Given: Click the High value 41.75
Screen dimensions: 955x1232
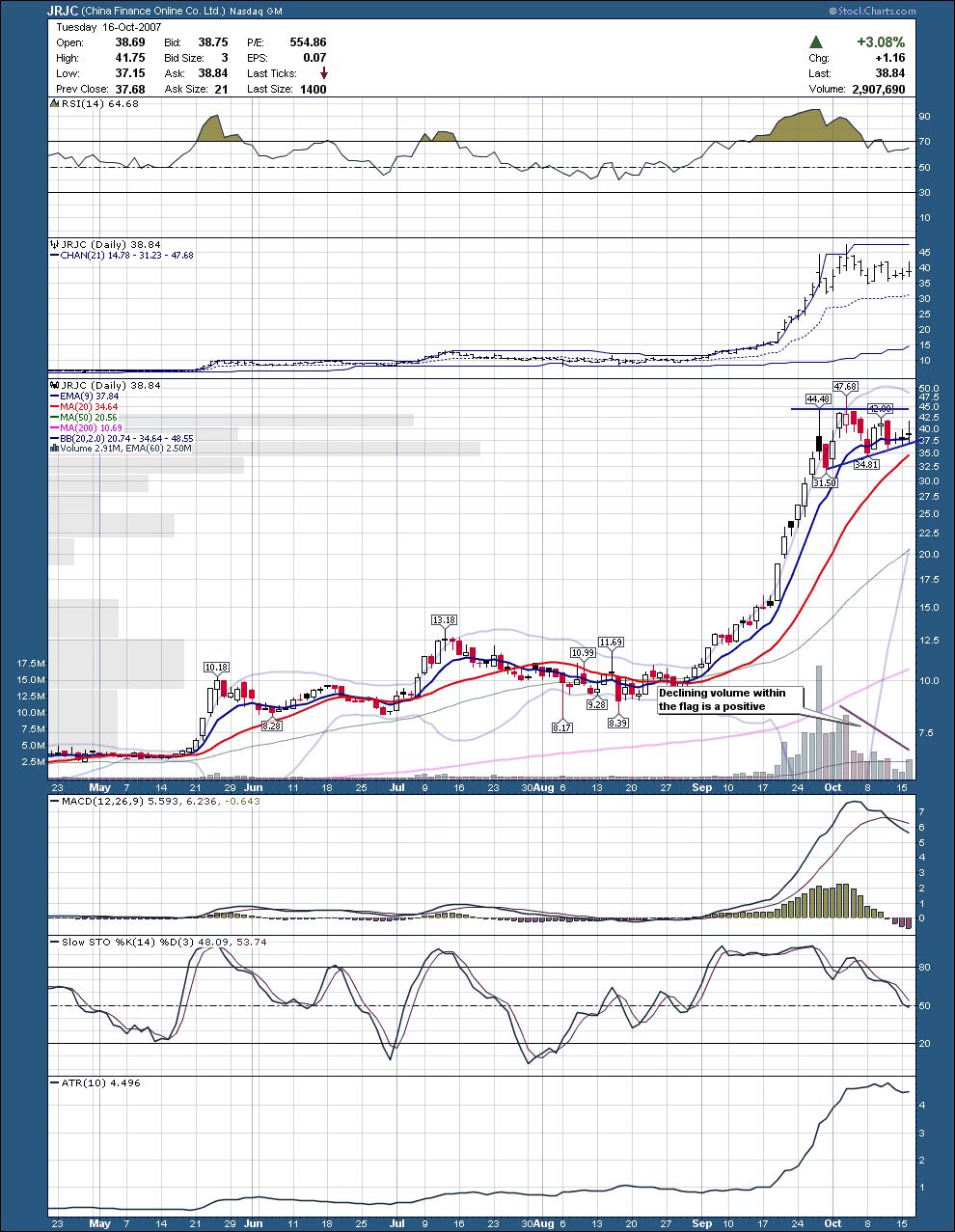Looking at the screenshot, I should coord(129,58).
